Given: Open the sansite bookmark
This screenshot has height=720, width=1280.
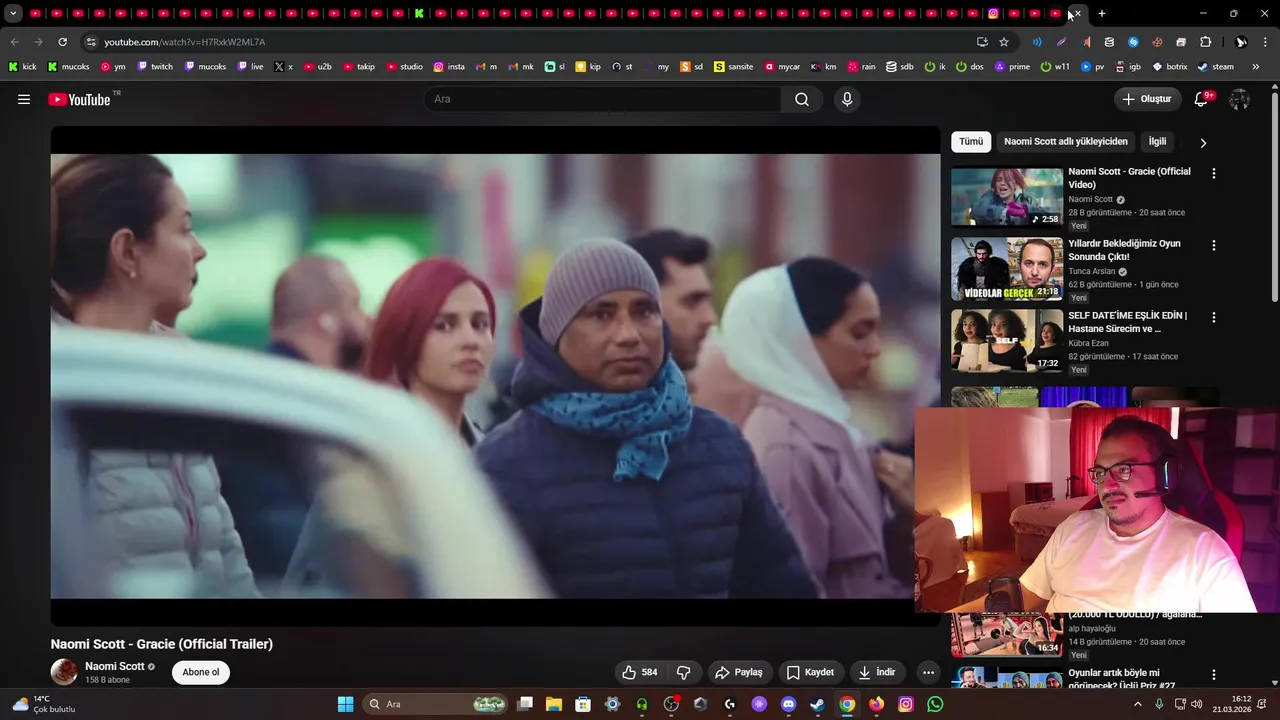Looking at the screenshot, I should pos(732,67).
